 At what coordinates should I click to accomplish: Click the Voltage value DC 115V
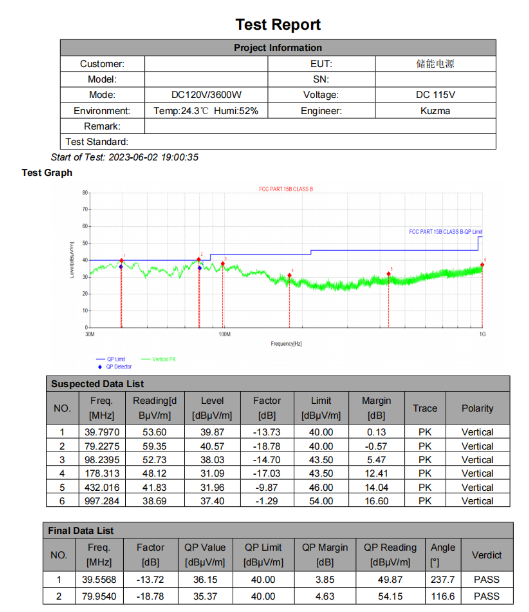click(x=435, y=95)
